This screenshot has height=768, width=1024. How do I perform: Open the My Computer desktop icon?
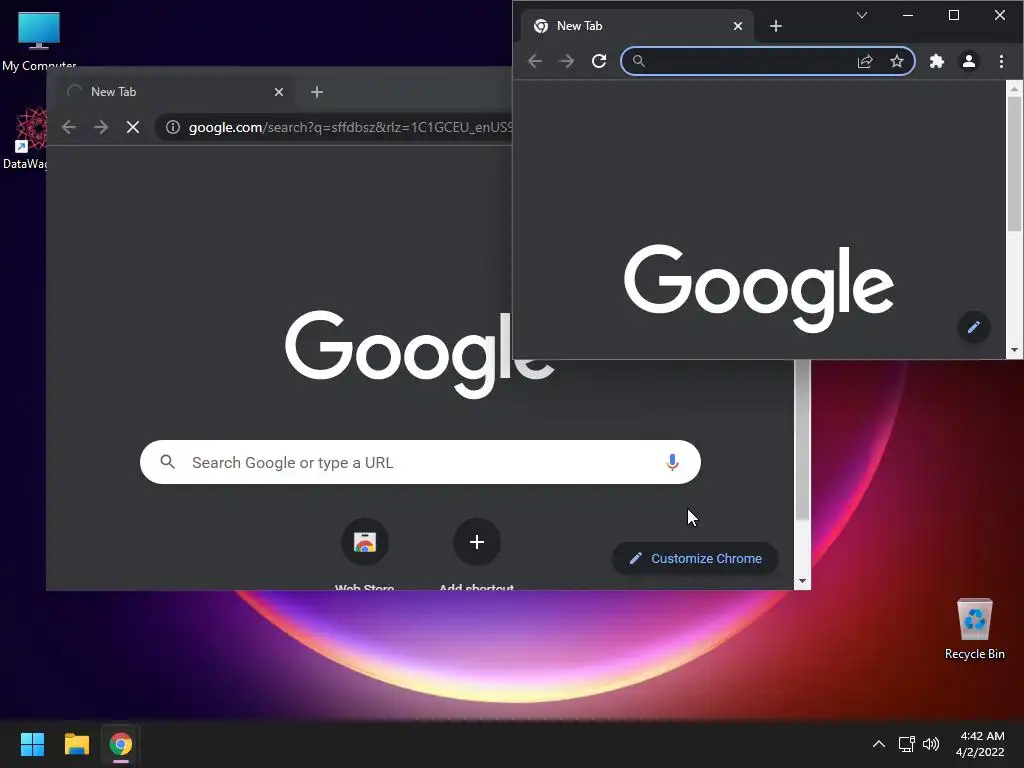point(39,40)
